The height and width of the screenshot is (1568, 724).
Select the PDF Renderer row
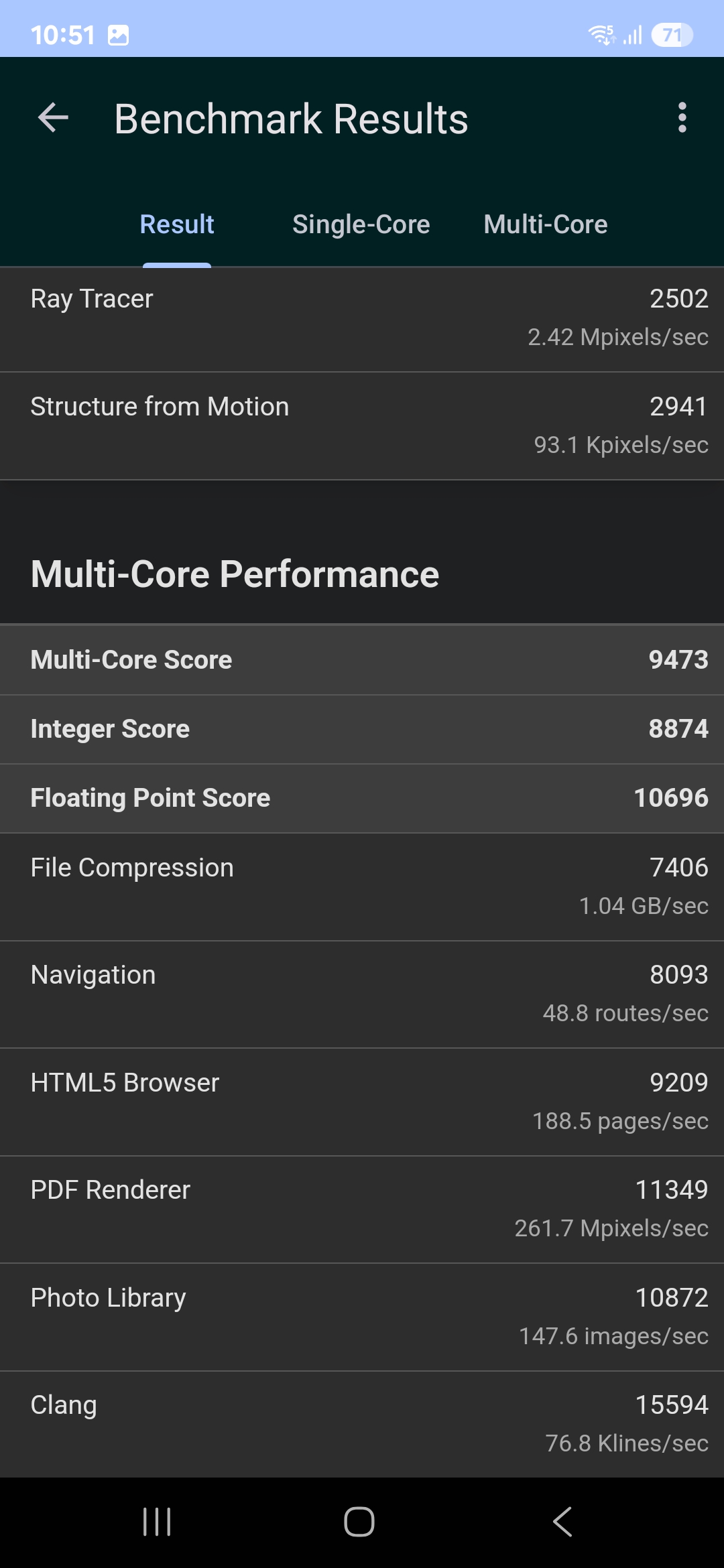[362, 1209]
